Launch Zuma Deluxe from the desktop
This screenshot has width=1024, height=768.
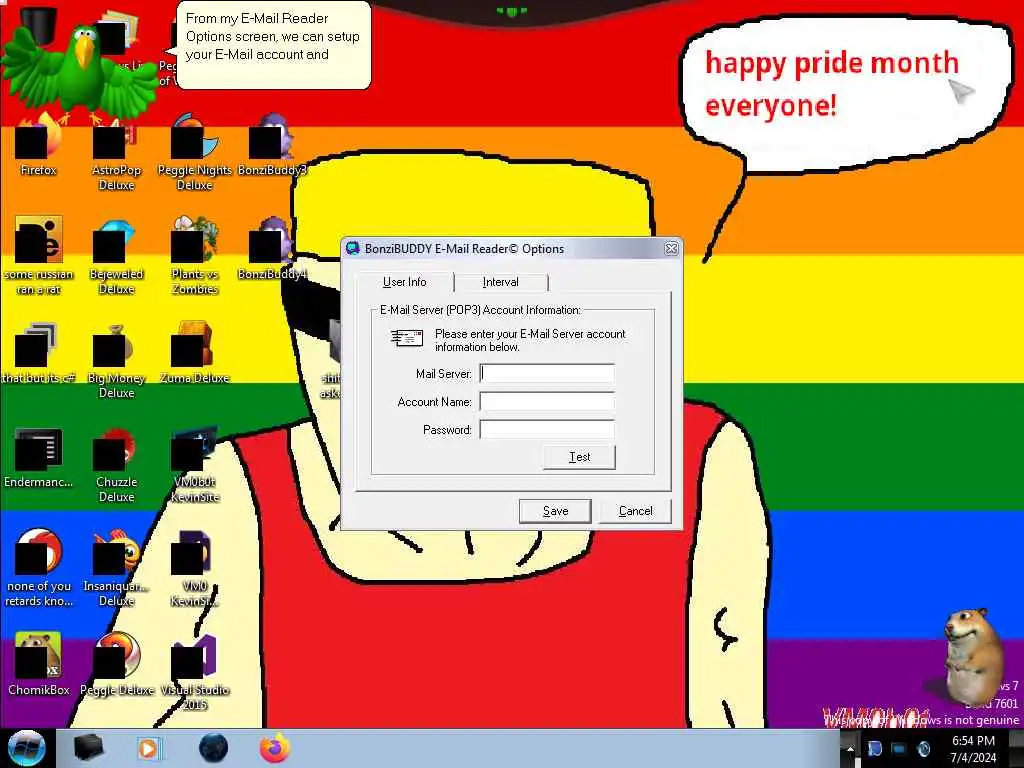(x=195, y=353)
